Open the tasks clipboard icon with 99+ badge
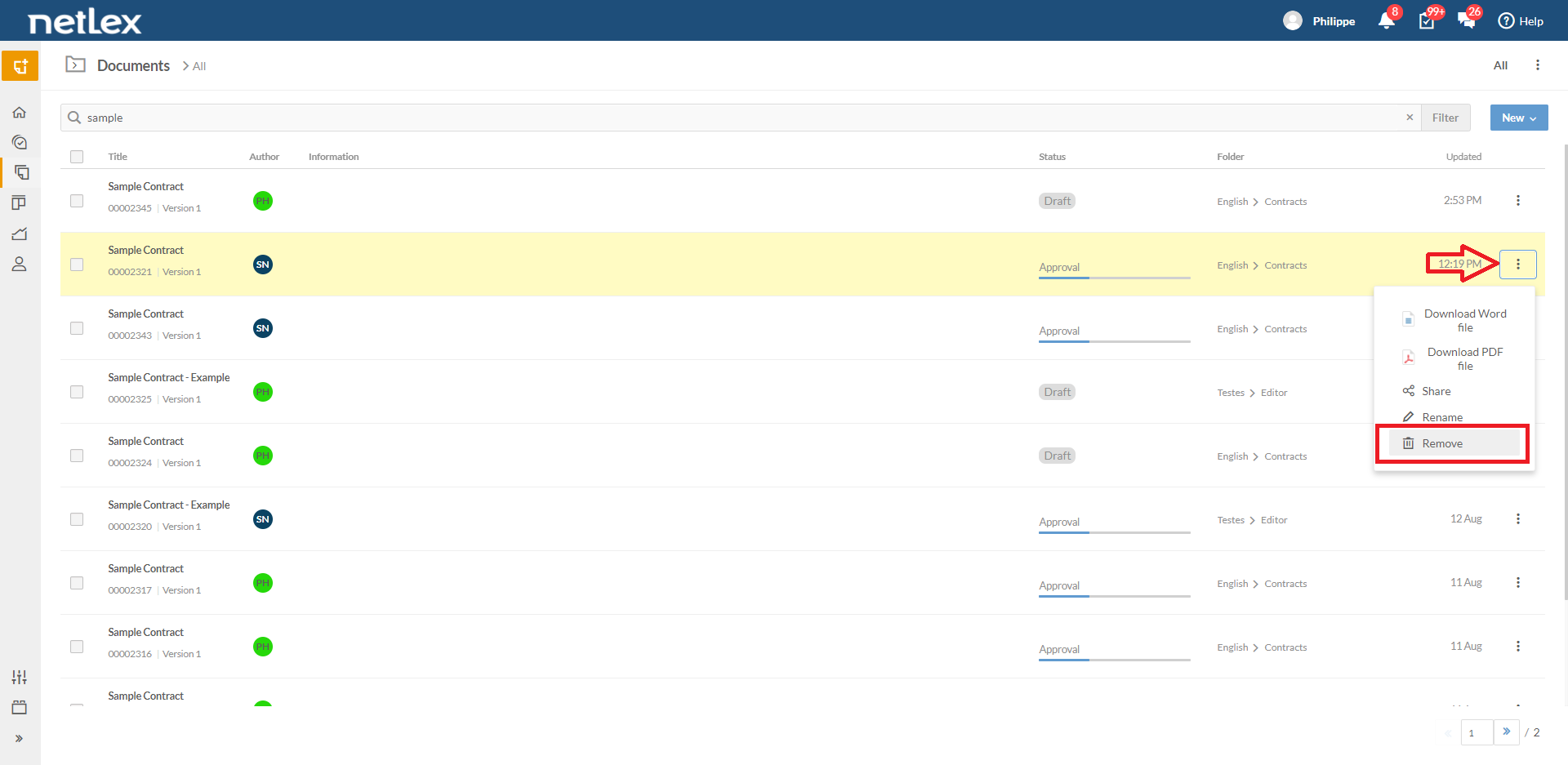This screenshot has width=1568, height=765. tap(1427, 21)
